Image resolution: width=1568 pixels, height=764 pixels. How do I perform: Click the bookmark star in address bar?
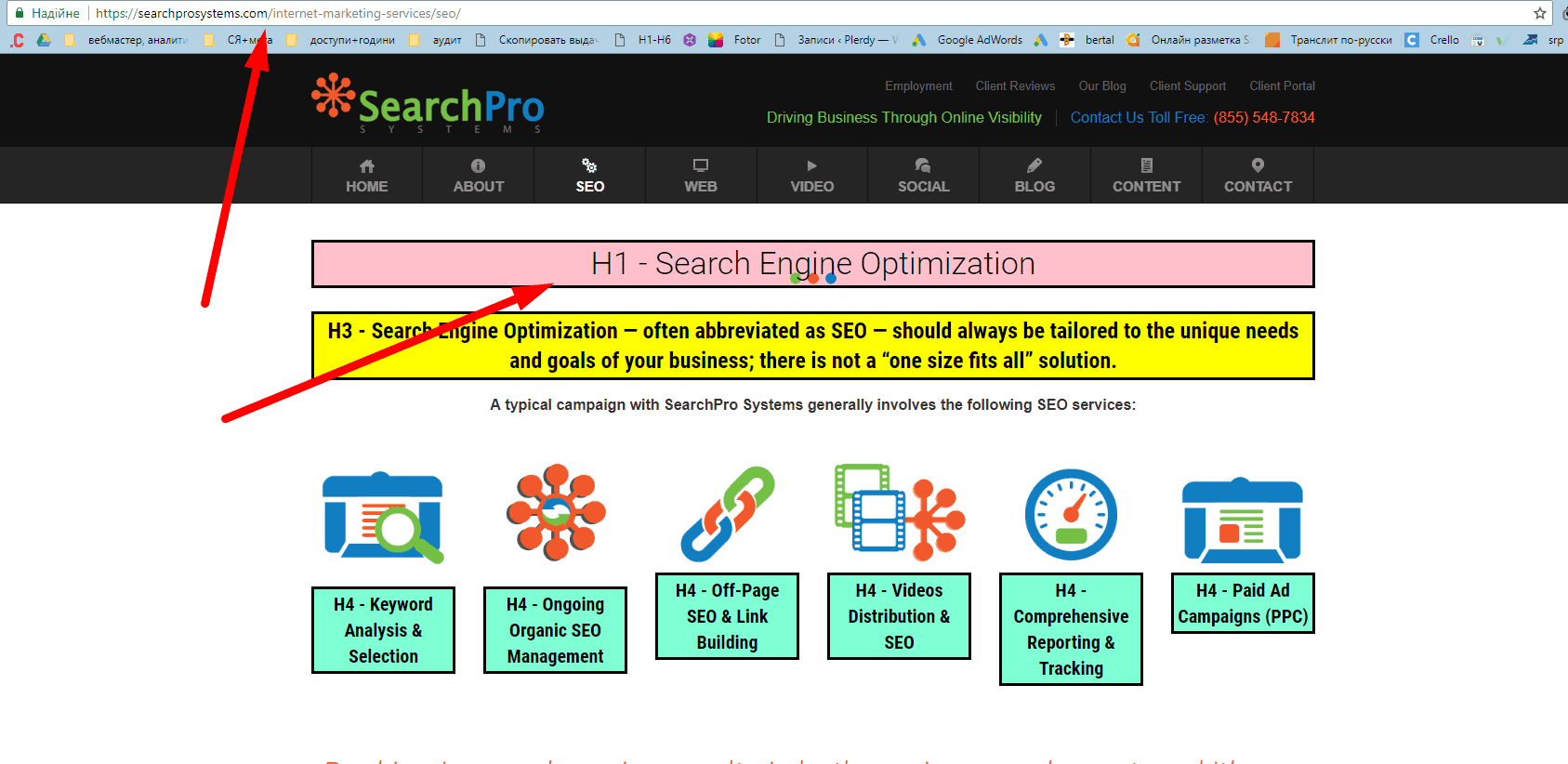(x=1540, y=13)
